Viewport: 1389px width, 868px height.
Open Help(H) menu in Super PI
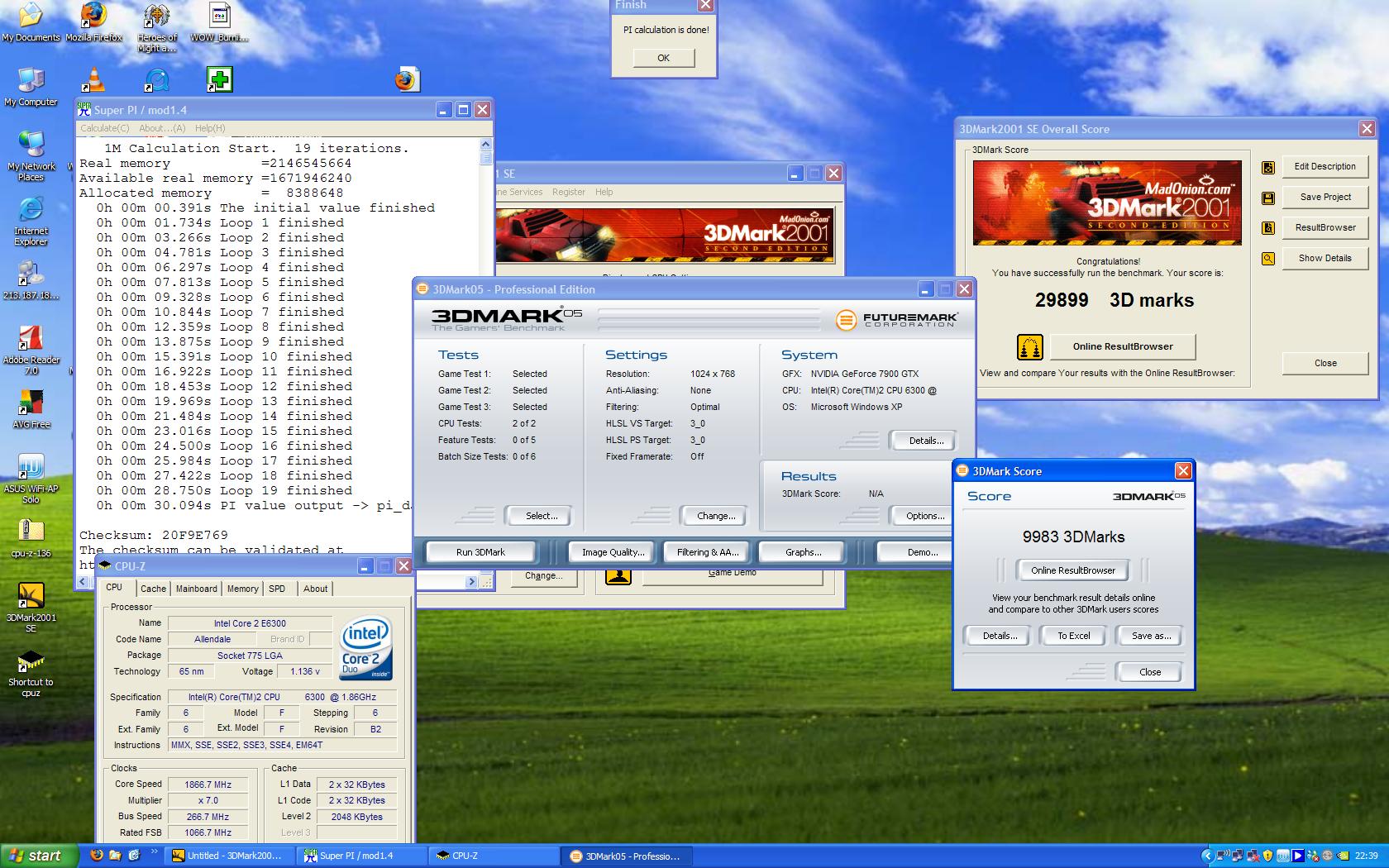coord(210,128)
